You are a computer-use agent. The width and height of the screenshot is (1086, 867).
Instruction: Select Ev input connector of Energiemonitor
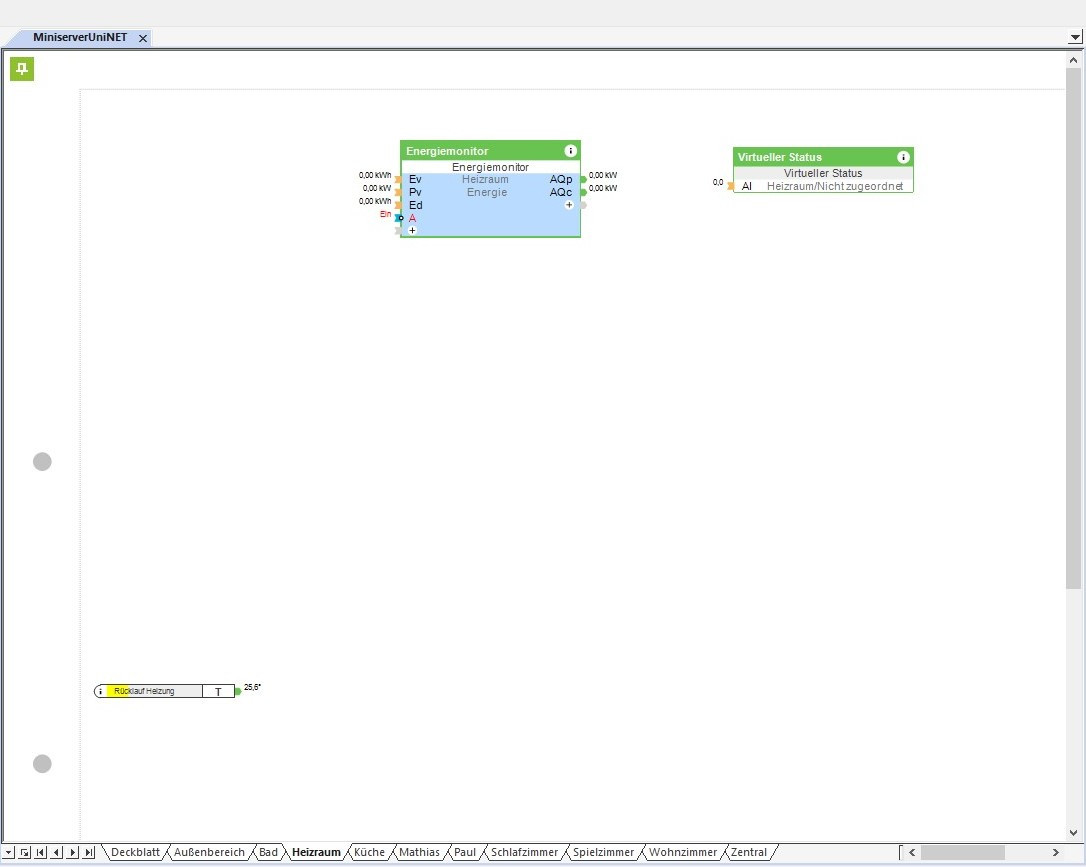click(x=398, y=179)
